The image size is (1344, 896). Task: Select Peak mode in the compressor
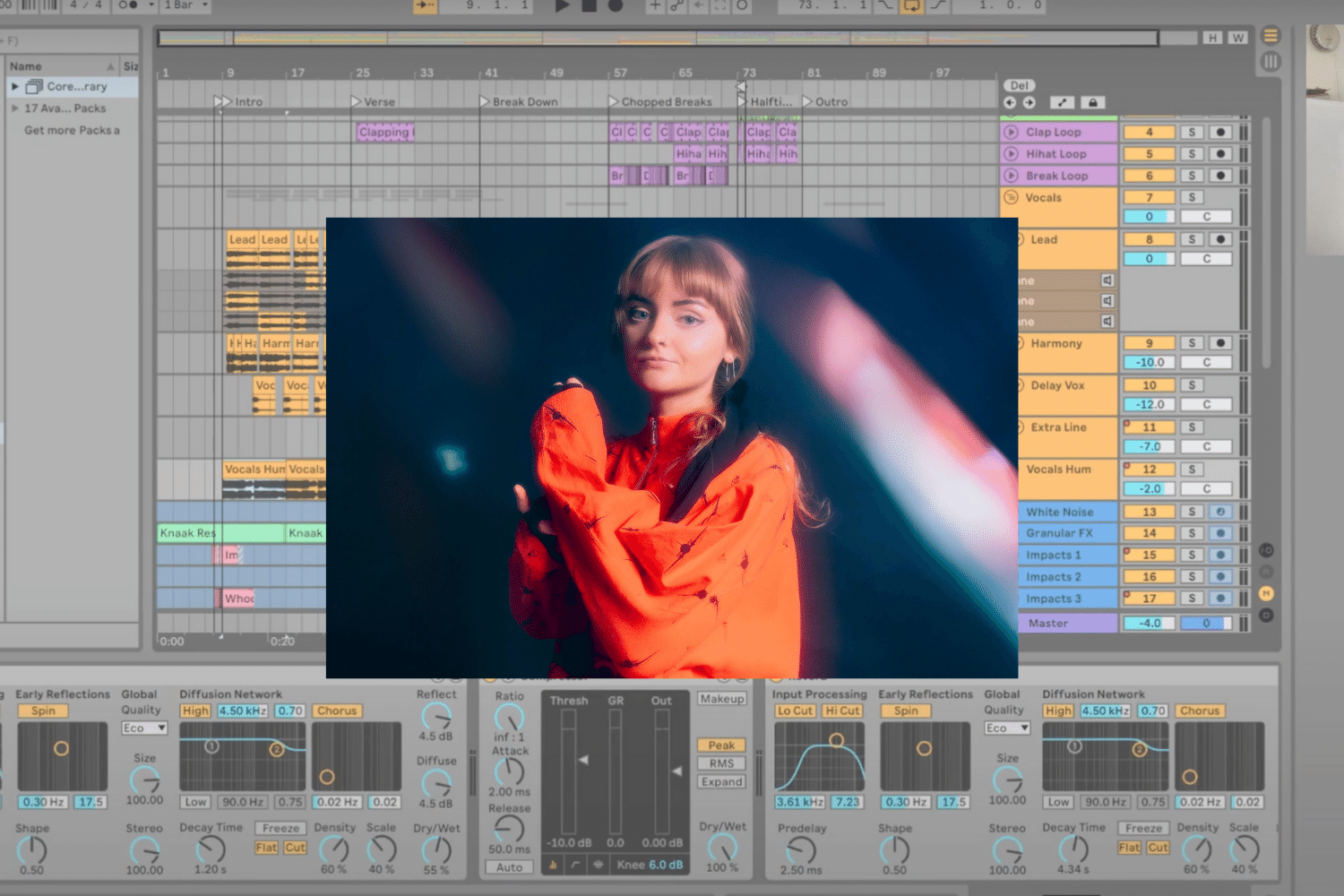tap(721, 745)
